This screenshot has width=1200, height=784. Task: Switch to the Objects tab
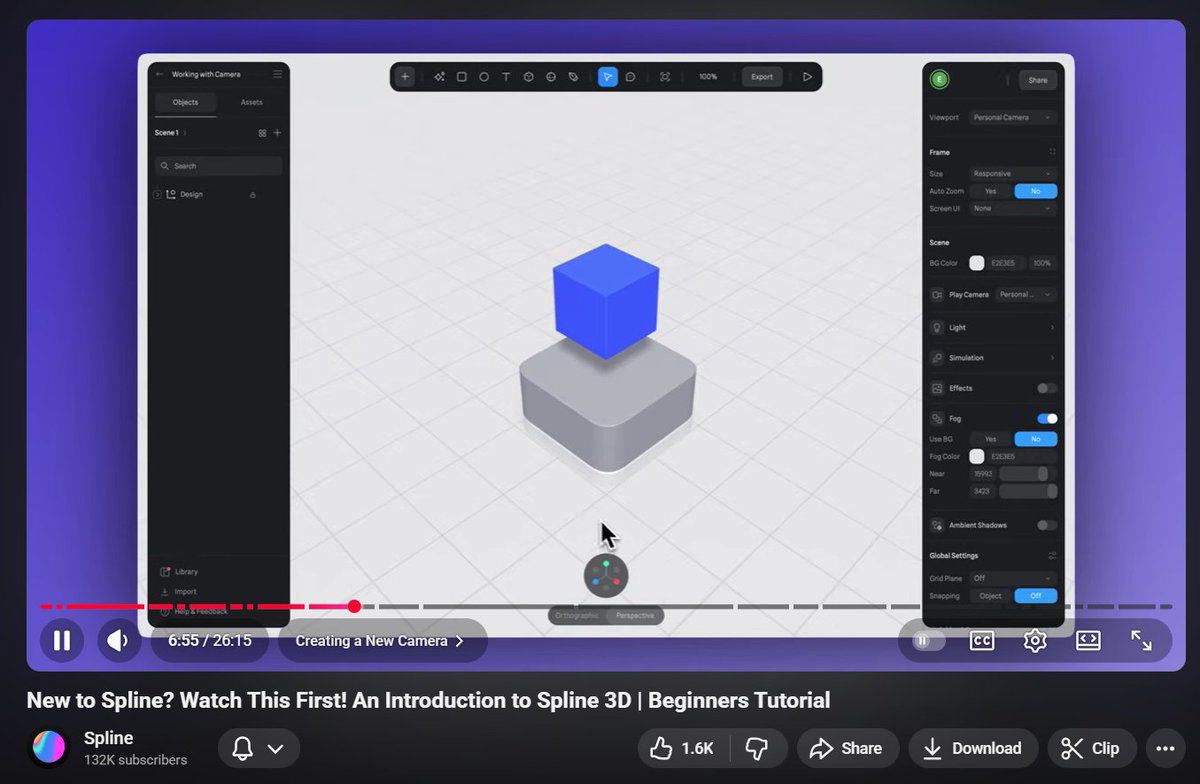tap(186, 102)
